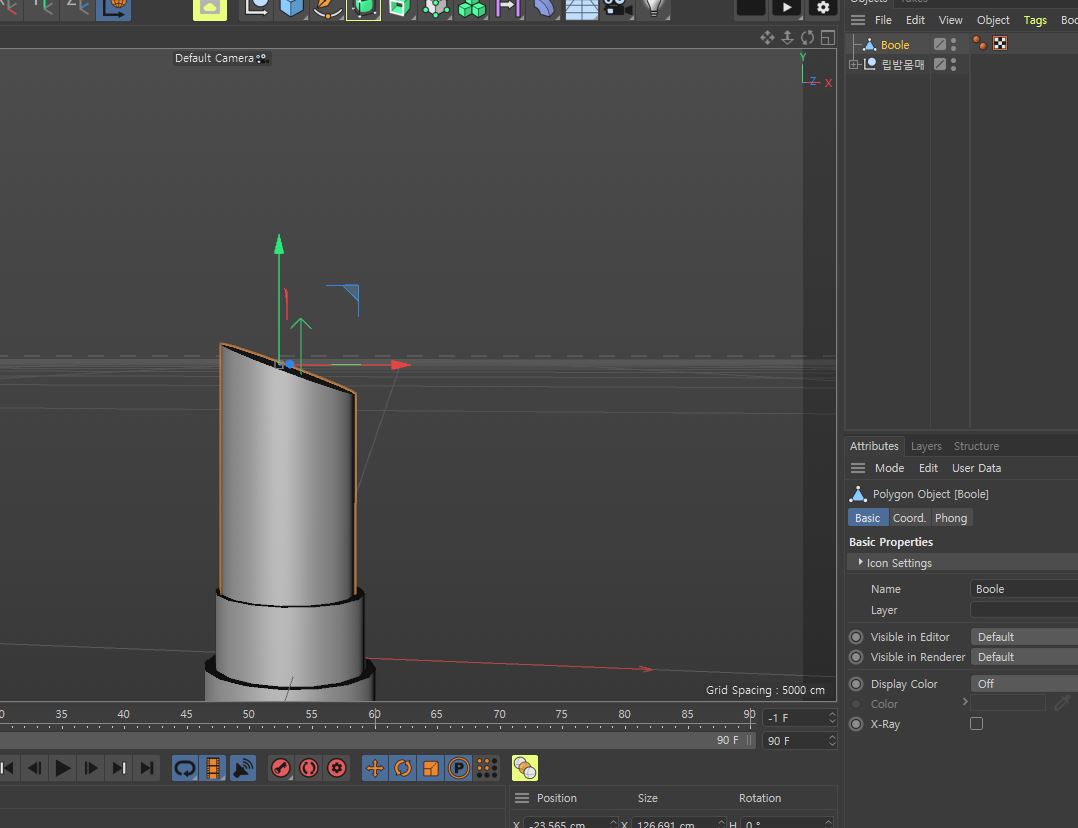Open the Object Manager File menu

pos(883,20)
